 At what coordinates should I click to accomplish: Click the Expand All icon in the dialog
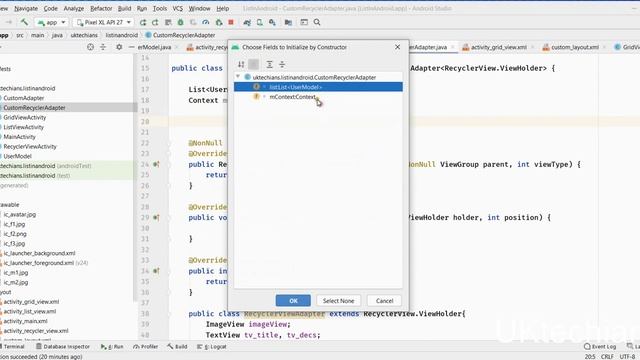tap(269, 64)
